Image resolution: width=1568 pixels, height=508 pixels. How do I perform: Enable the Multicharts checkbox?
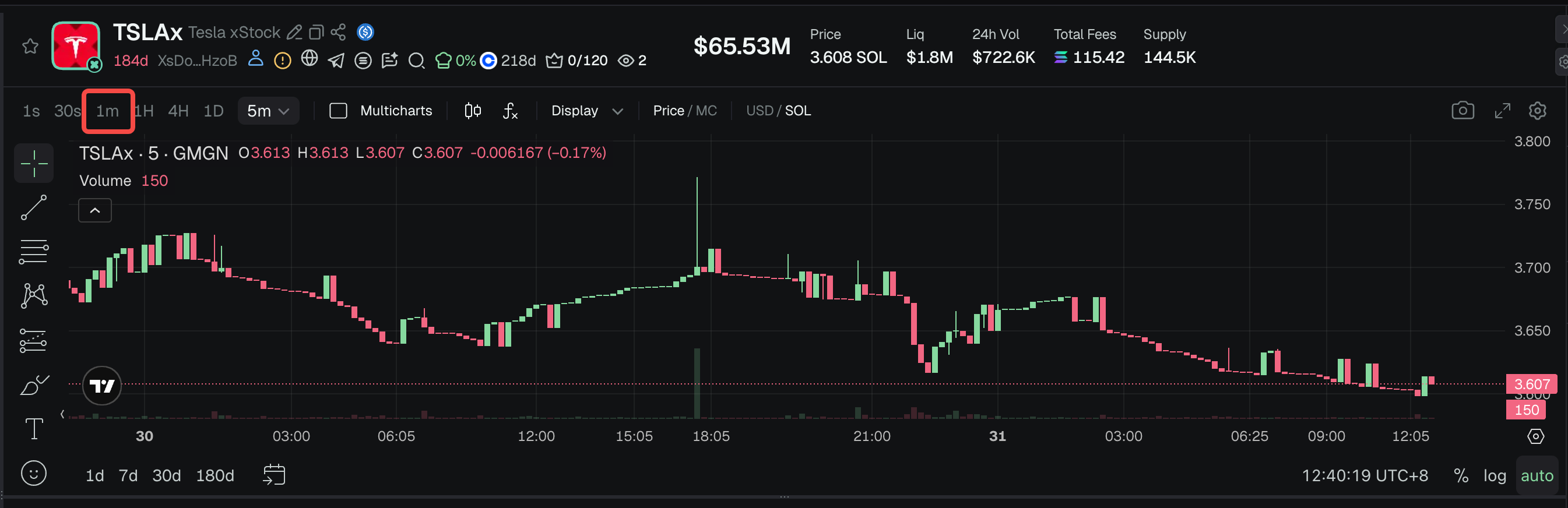tap(339, 111)
